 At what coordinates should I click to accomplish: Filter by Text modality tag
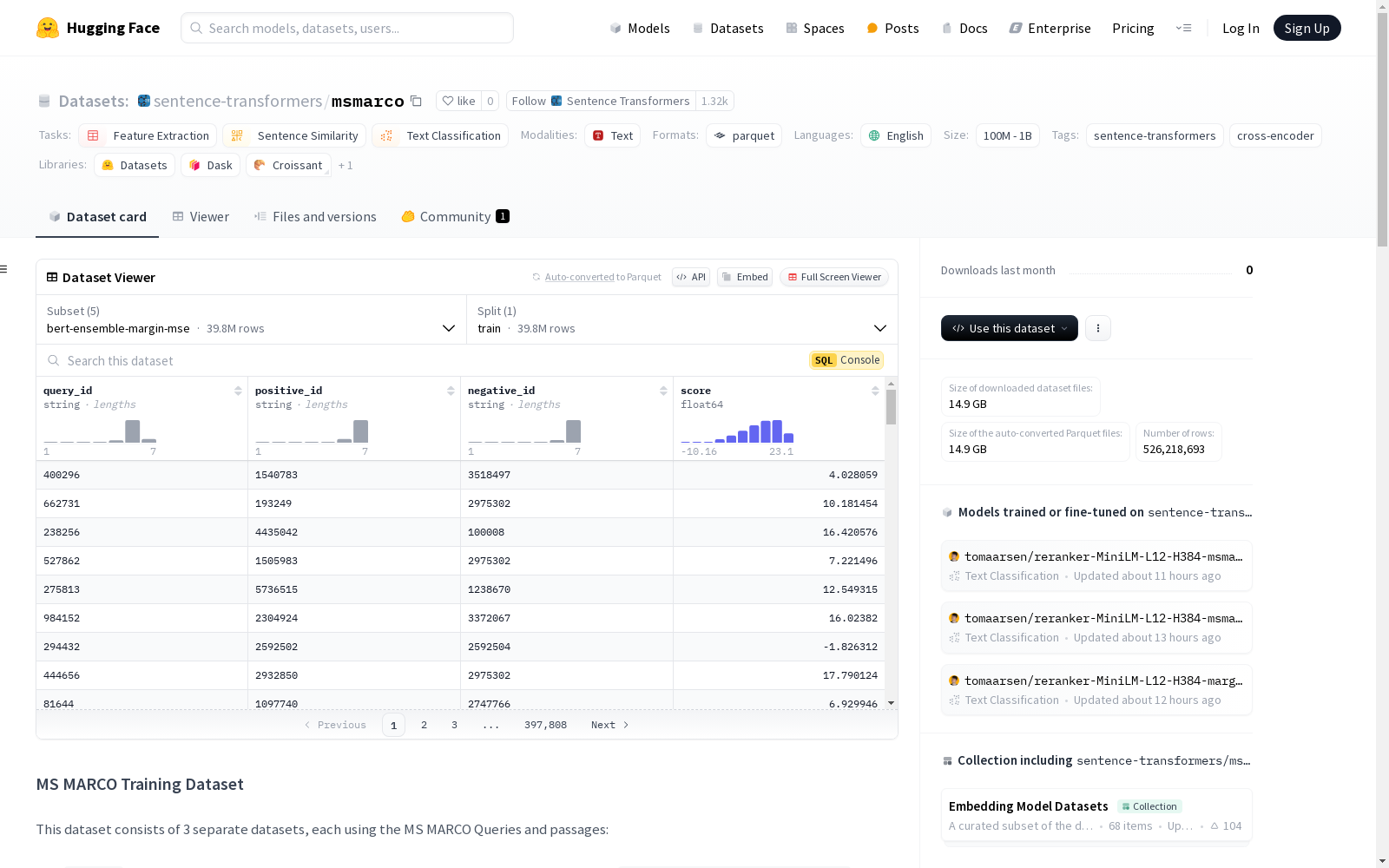pos(612,135)
